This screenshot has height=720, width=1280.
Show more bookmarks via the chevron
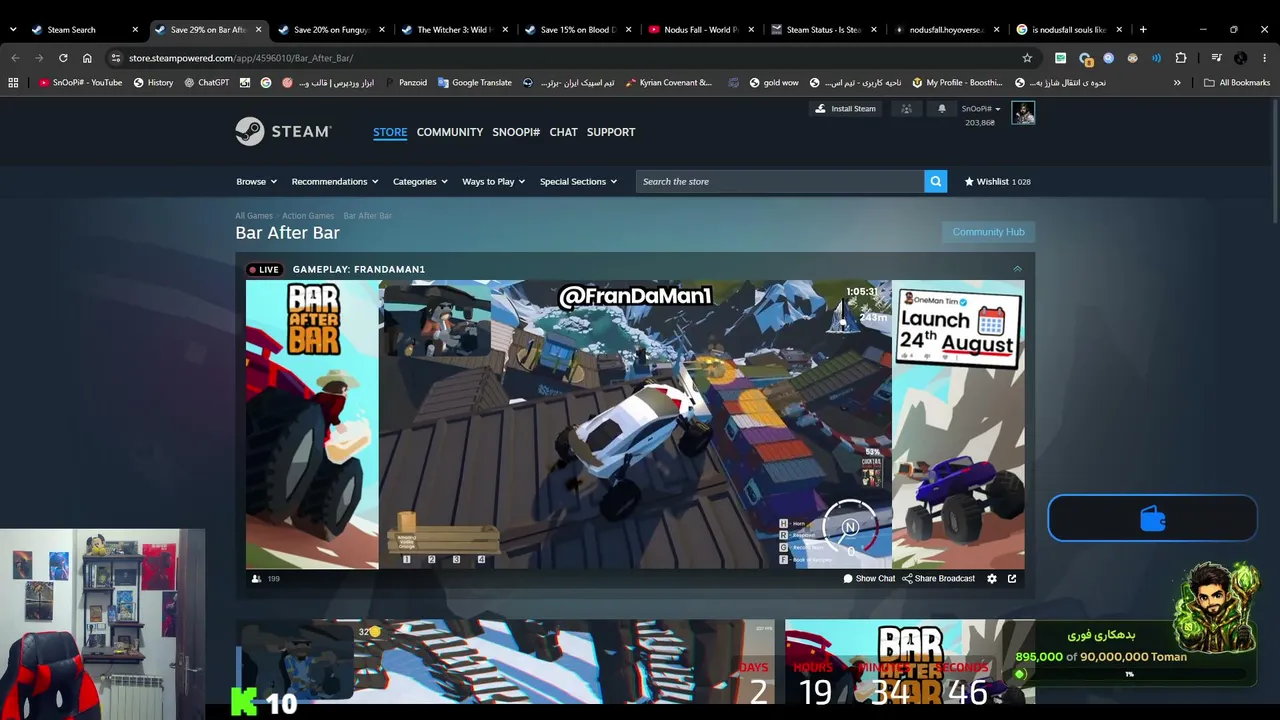pos(1177,82)
